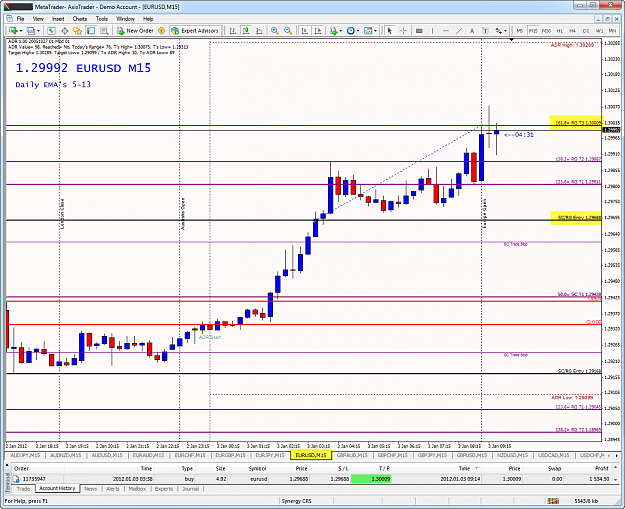
Task: Toggle the Expert Advisors button
Action: 195,31
